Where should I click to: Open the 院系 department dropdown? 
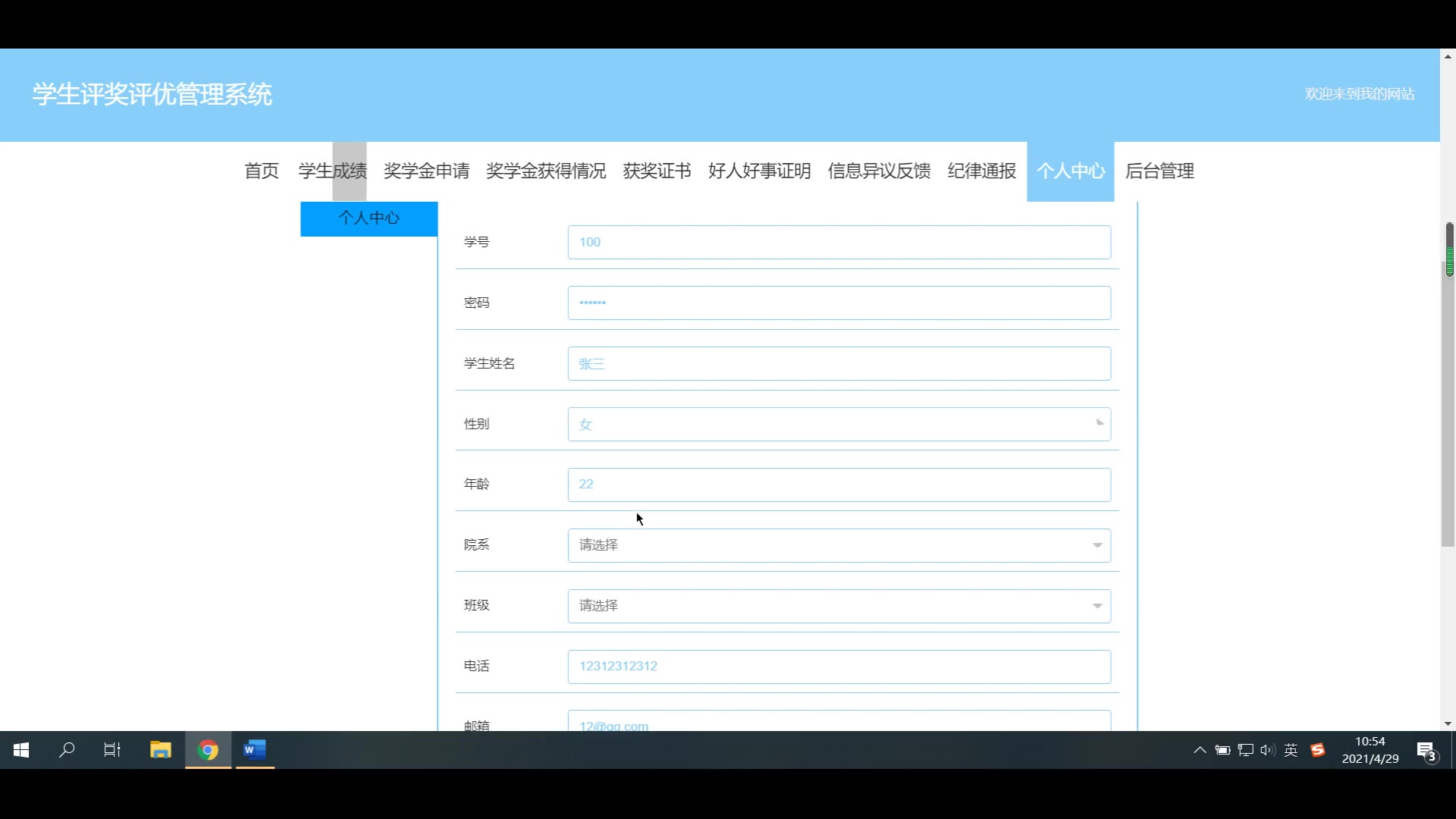coord(839,545)
